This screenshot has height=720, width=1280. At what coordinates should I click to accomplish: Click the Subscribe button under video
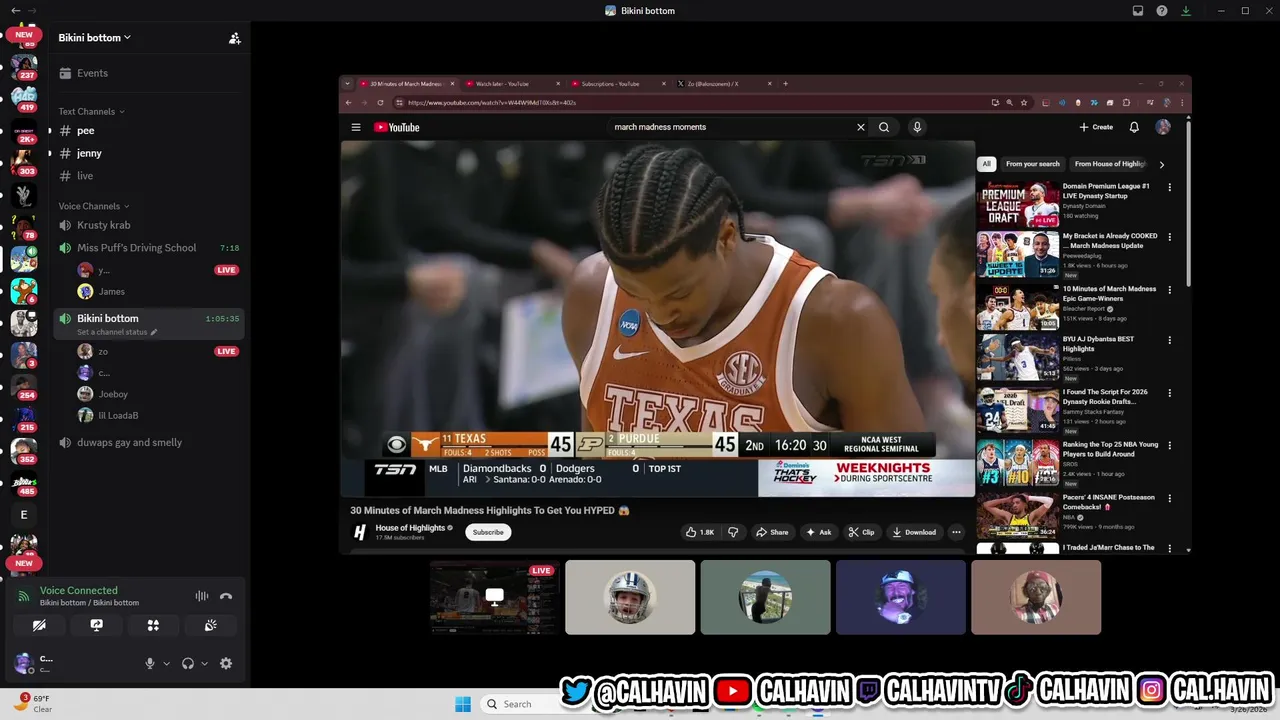tap(488, 532)
